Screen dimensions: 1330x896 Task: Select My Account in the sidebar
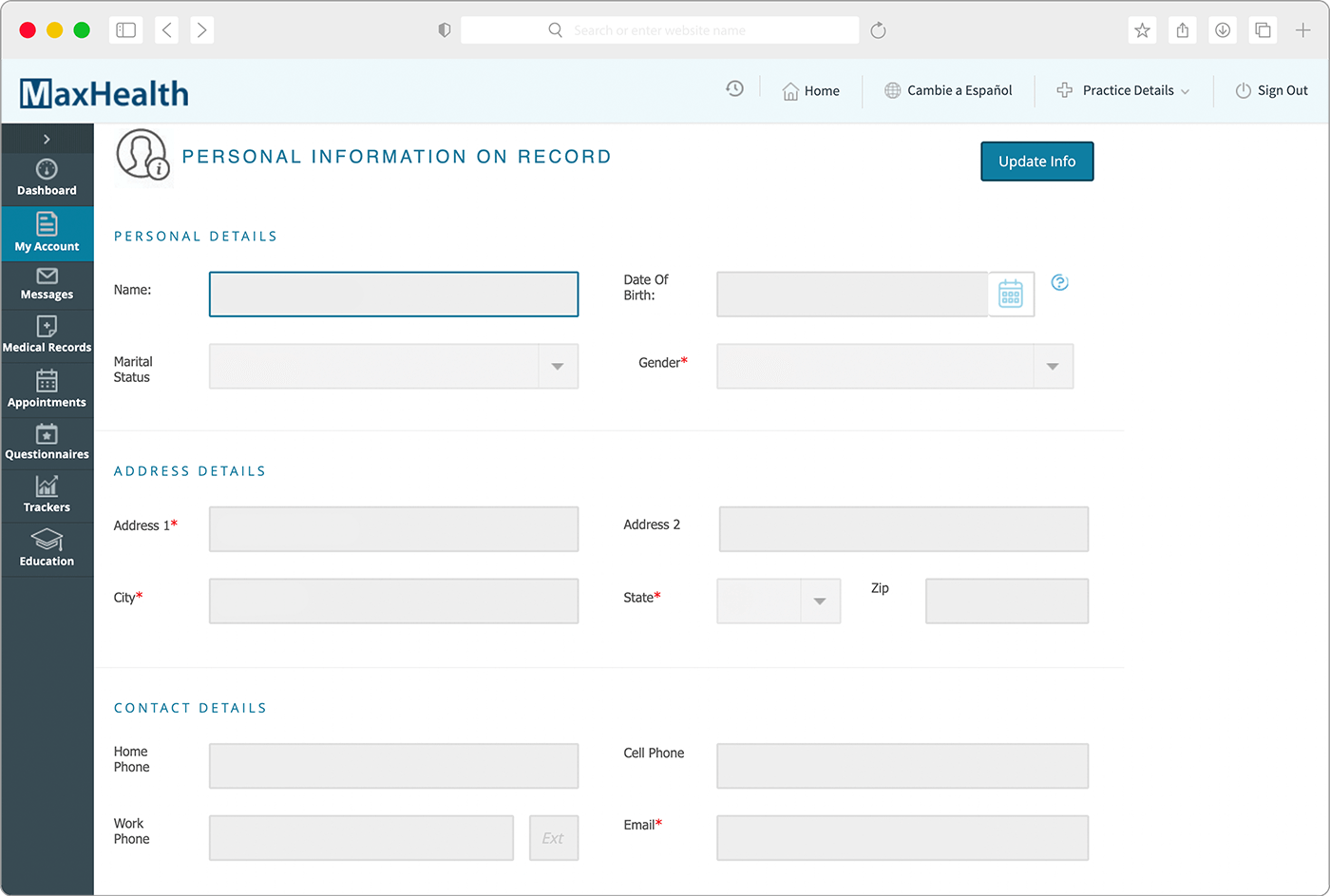pyautogui.click(x=47, y=233)
